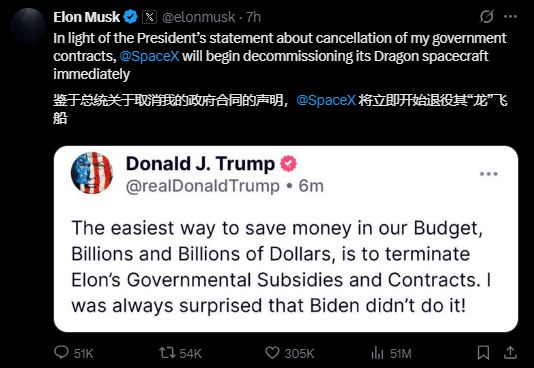View analytics showing 51M views
Screen dimensions: 534x368
[377, 353]
